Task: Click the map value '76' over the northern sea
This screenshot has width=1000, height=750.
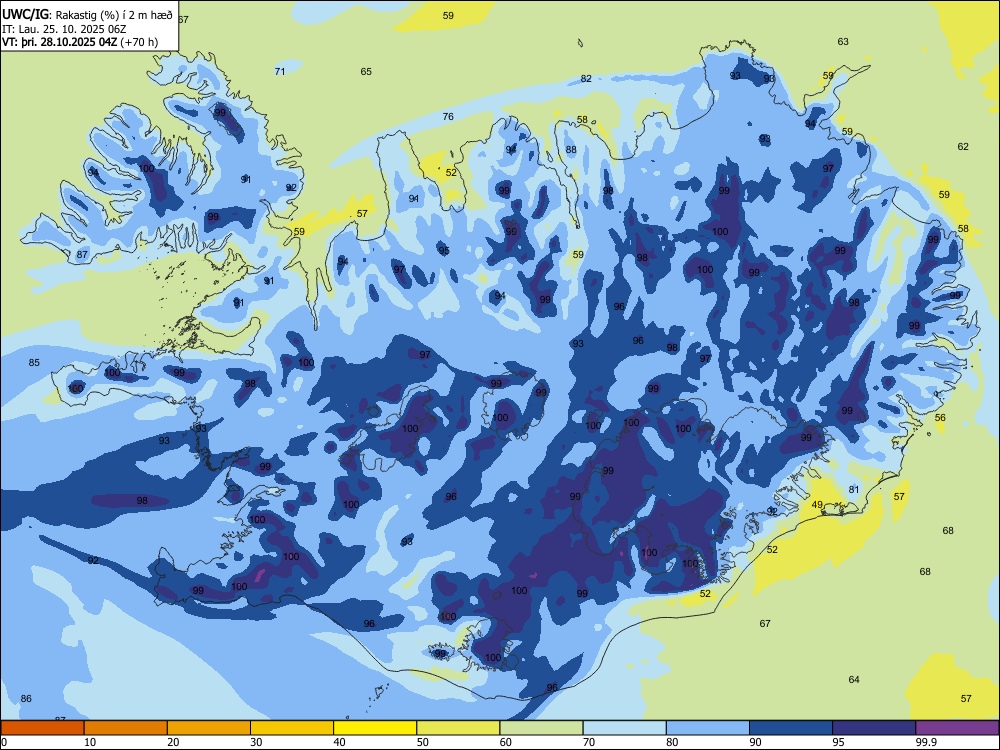Action: pos(448,116)
